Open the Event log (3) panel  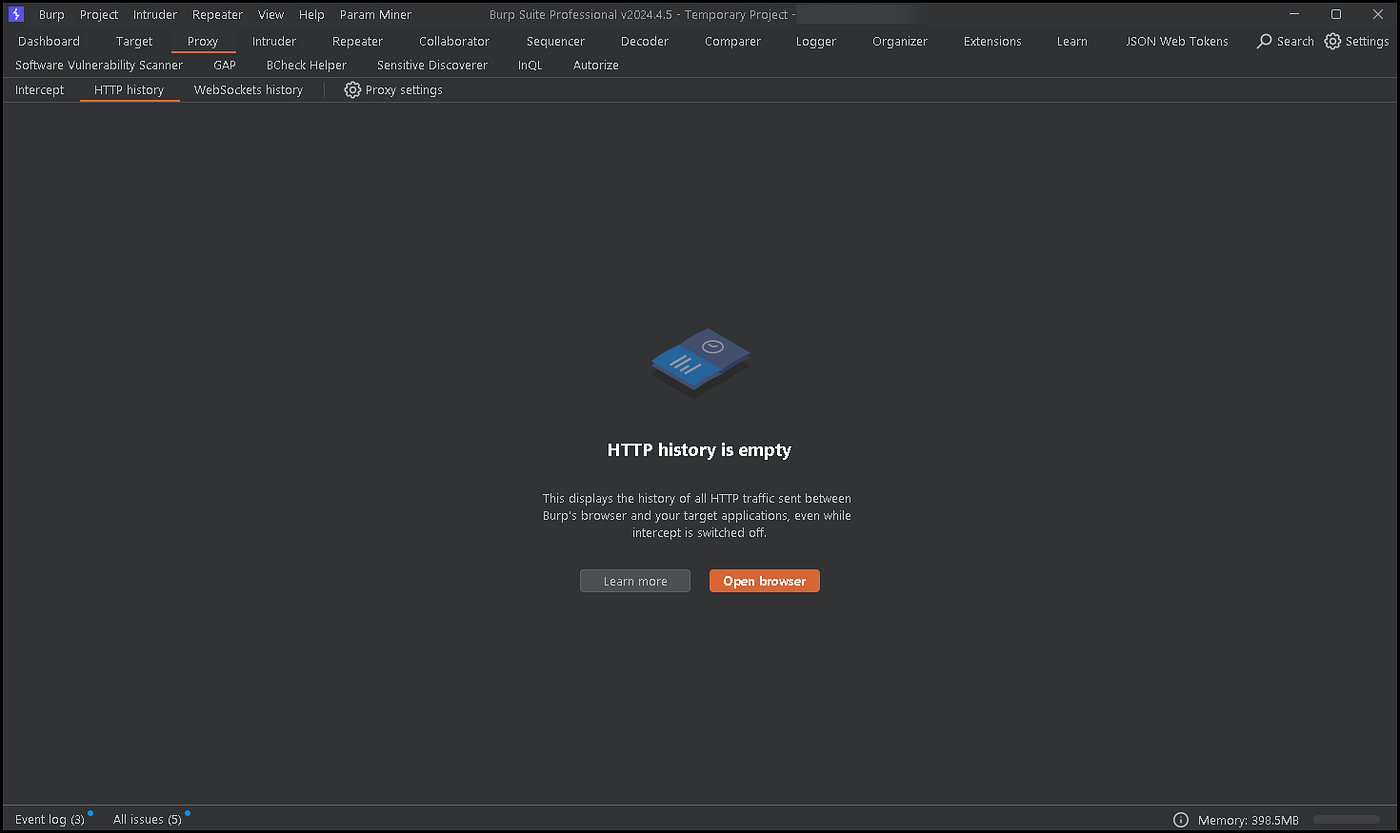coord(50,820)
